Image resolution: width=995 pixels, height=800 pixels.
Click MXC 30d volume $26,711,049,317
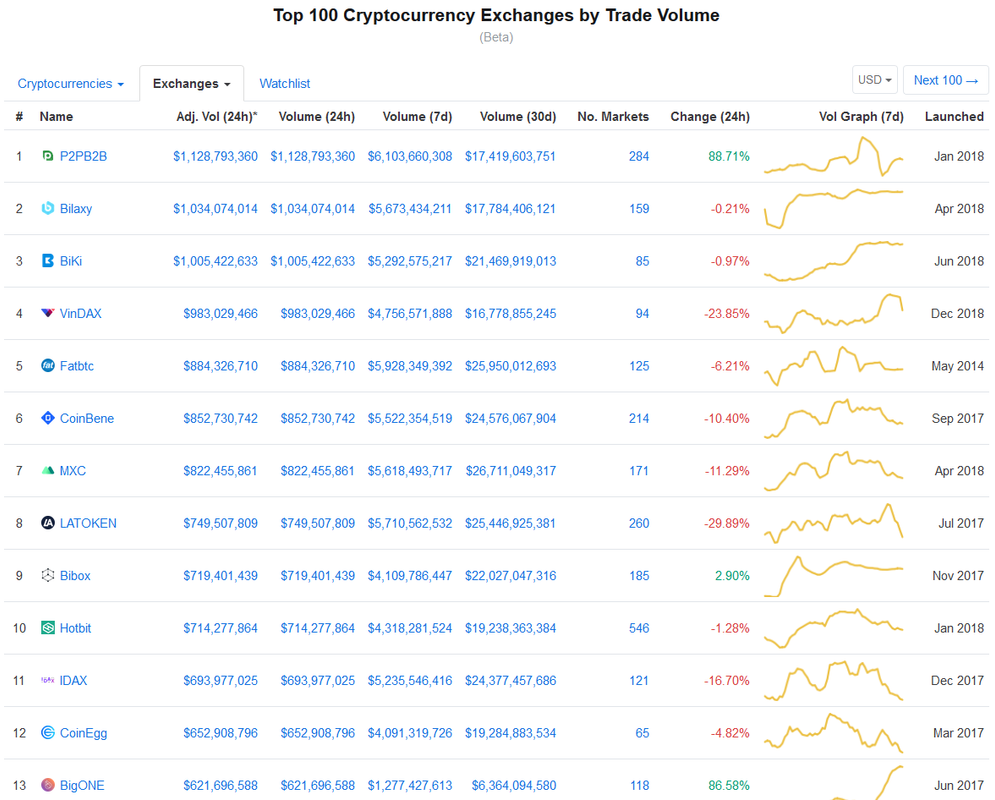click(511, 471)
